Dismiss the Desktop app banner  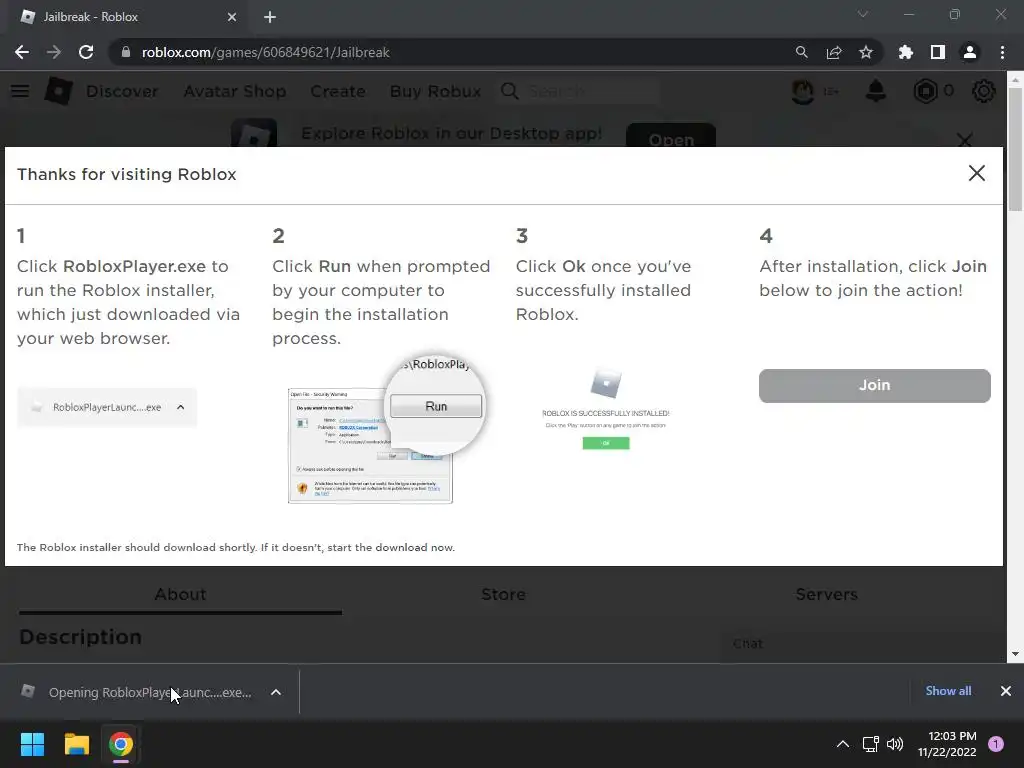tap(965, 139)
